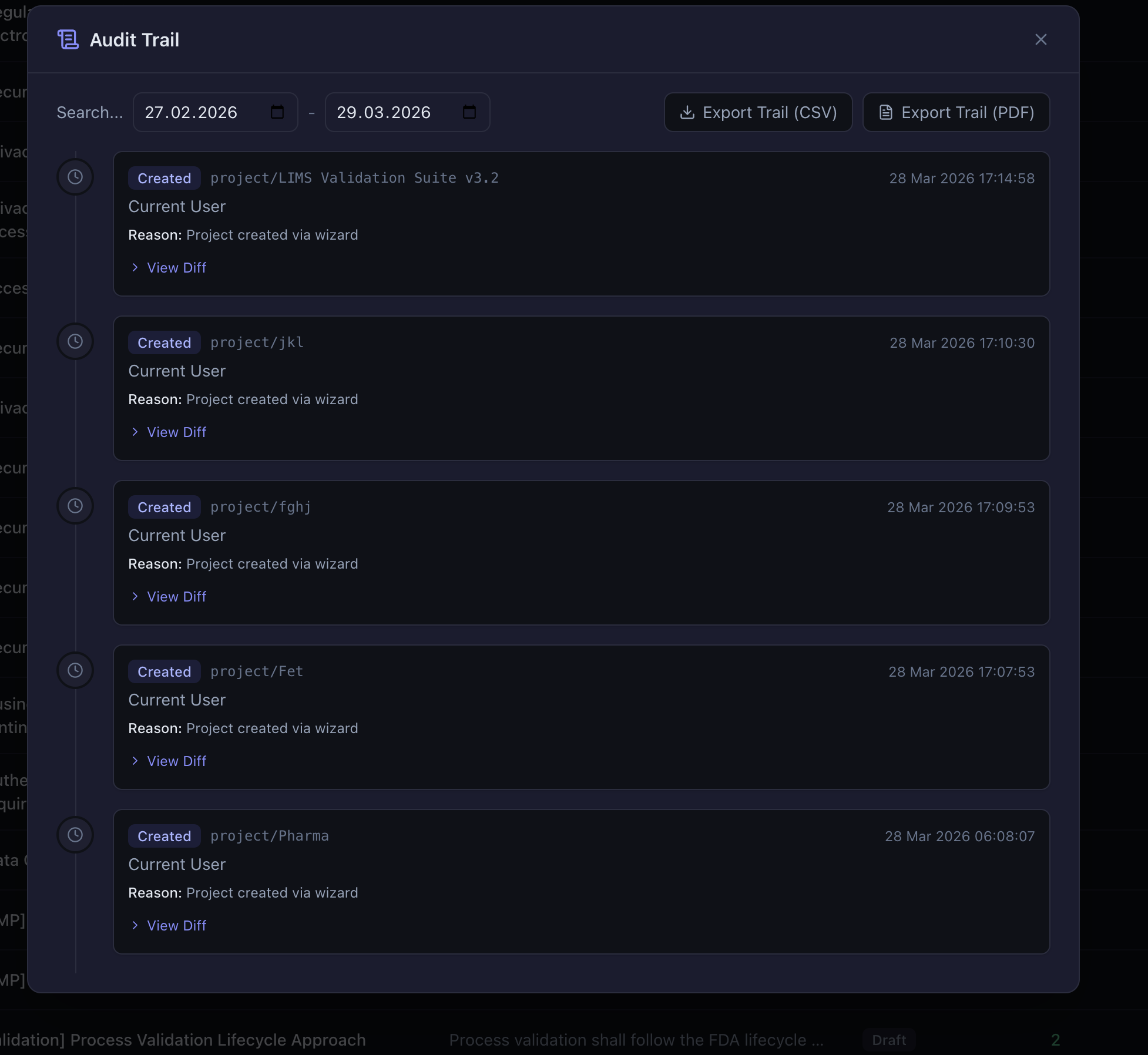Click the clock icon beside LIMS Validation Suite entry
This screenshot has width=1148, height=1055.
pyautogui.click(x=75, y=176)
